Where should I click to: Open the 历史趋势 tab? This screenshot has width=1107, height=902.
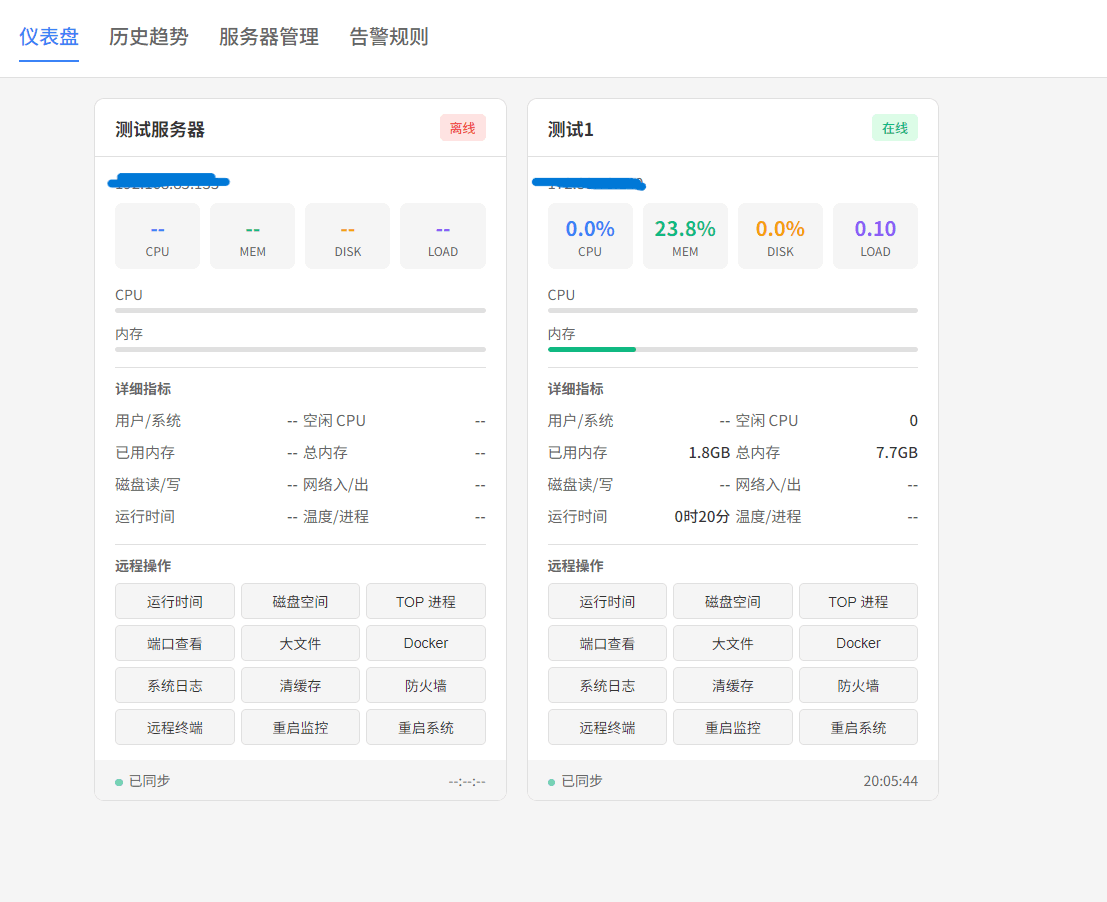[148, 37]
